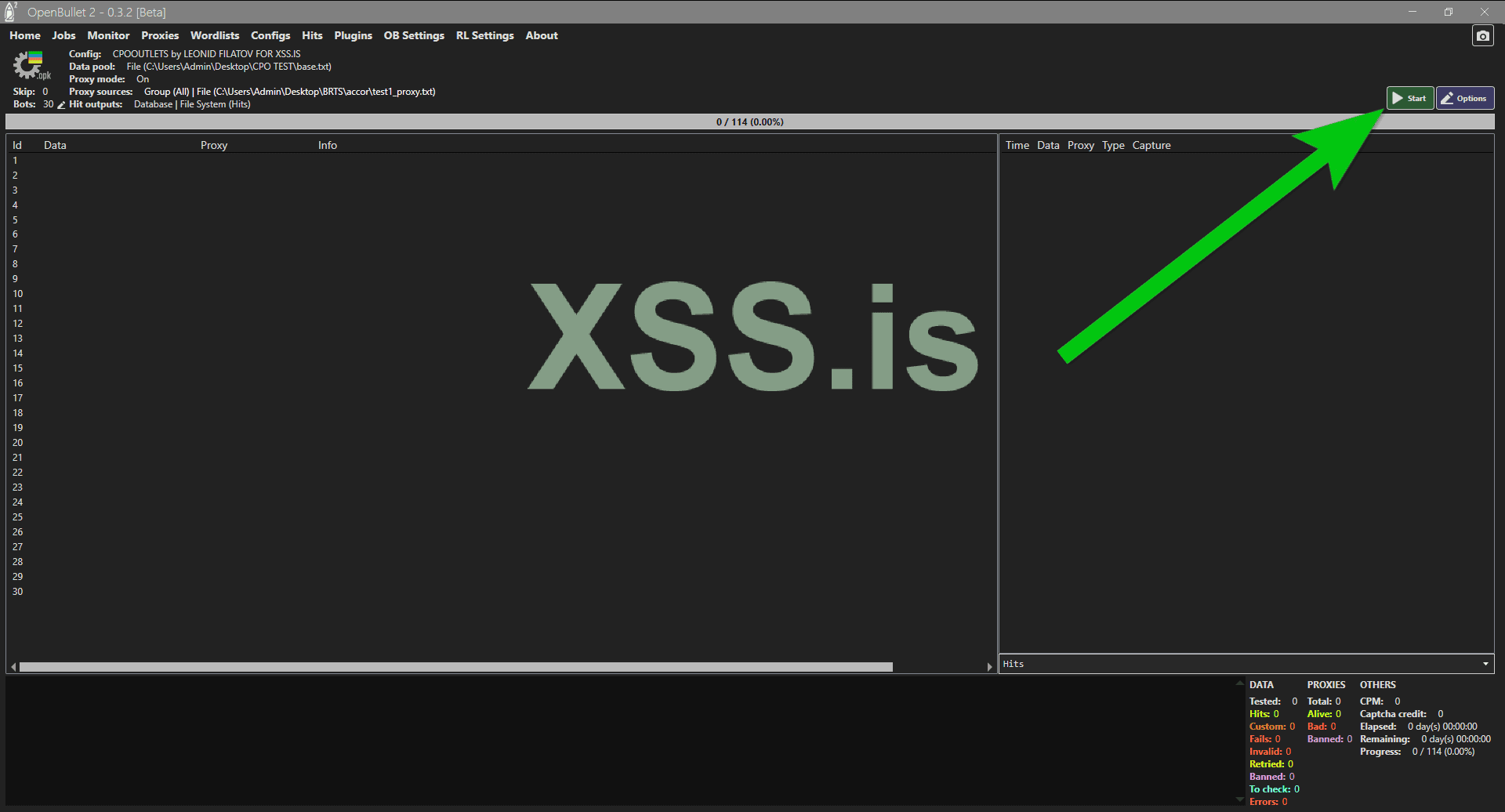Click the config gear .opk icon
Image resolution: width=1505 pixels, height=812 pixels.
coord(31,66)
